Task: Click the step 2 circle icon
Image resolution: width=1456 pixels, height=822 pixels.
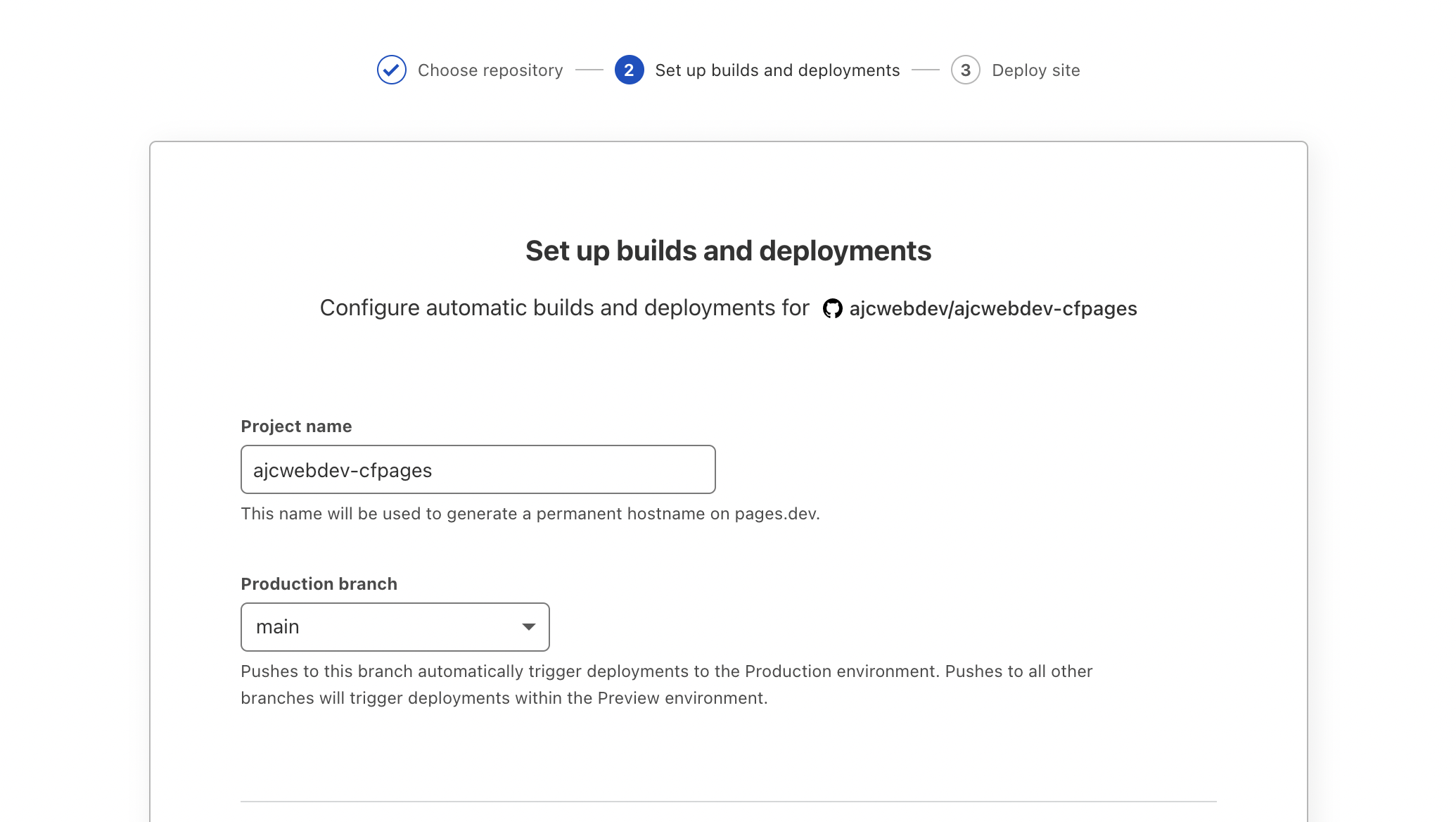Action: pyautogui.click(x=629, y=70)
